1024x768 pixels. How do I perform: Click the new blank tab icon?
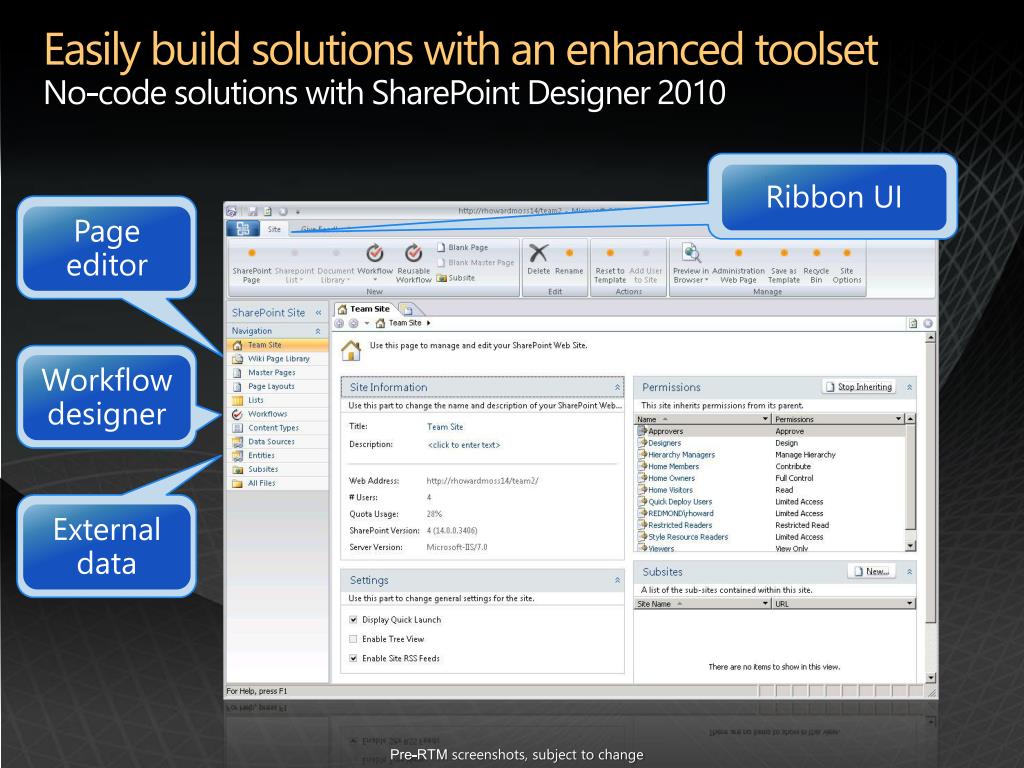[x=407, y=310]
